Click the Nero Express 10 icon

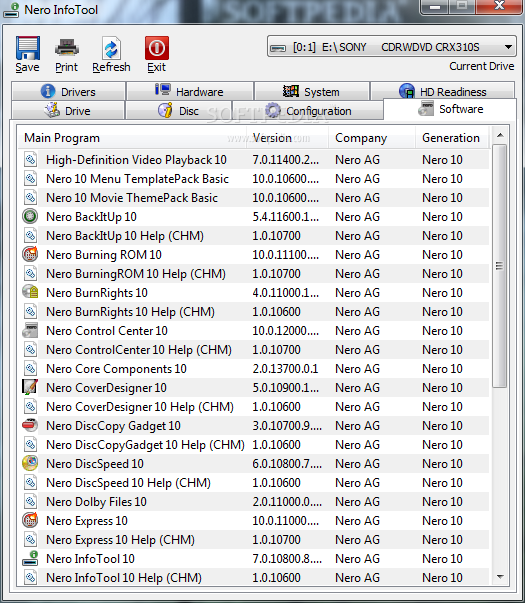(x=30, y=520)
